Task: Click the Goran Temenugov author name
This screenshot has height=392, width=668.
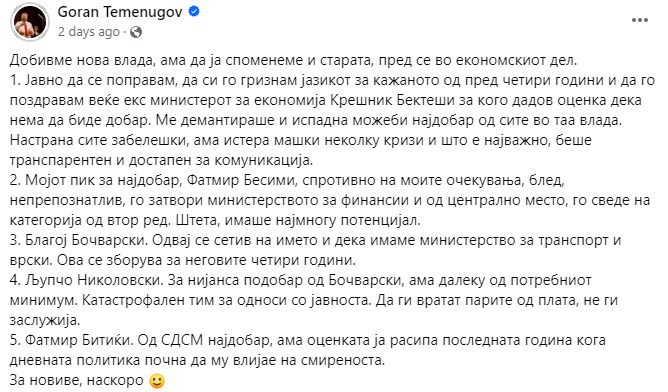Action: pos(120,12)
